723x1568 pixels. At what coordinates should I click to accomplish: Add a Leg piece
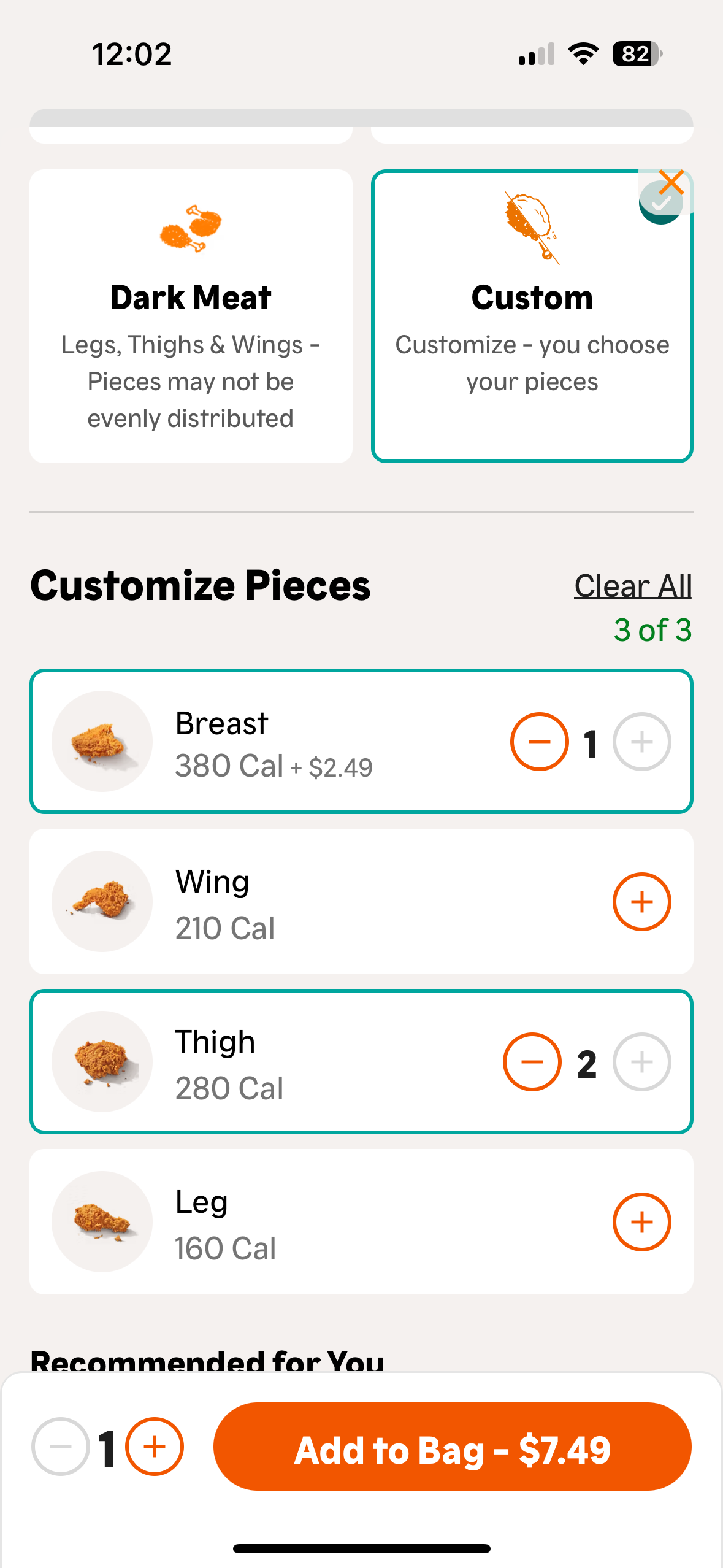tap(641, 1222)
